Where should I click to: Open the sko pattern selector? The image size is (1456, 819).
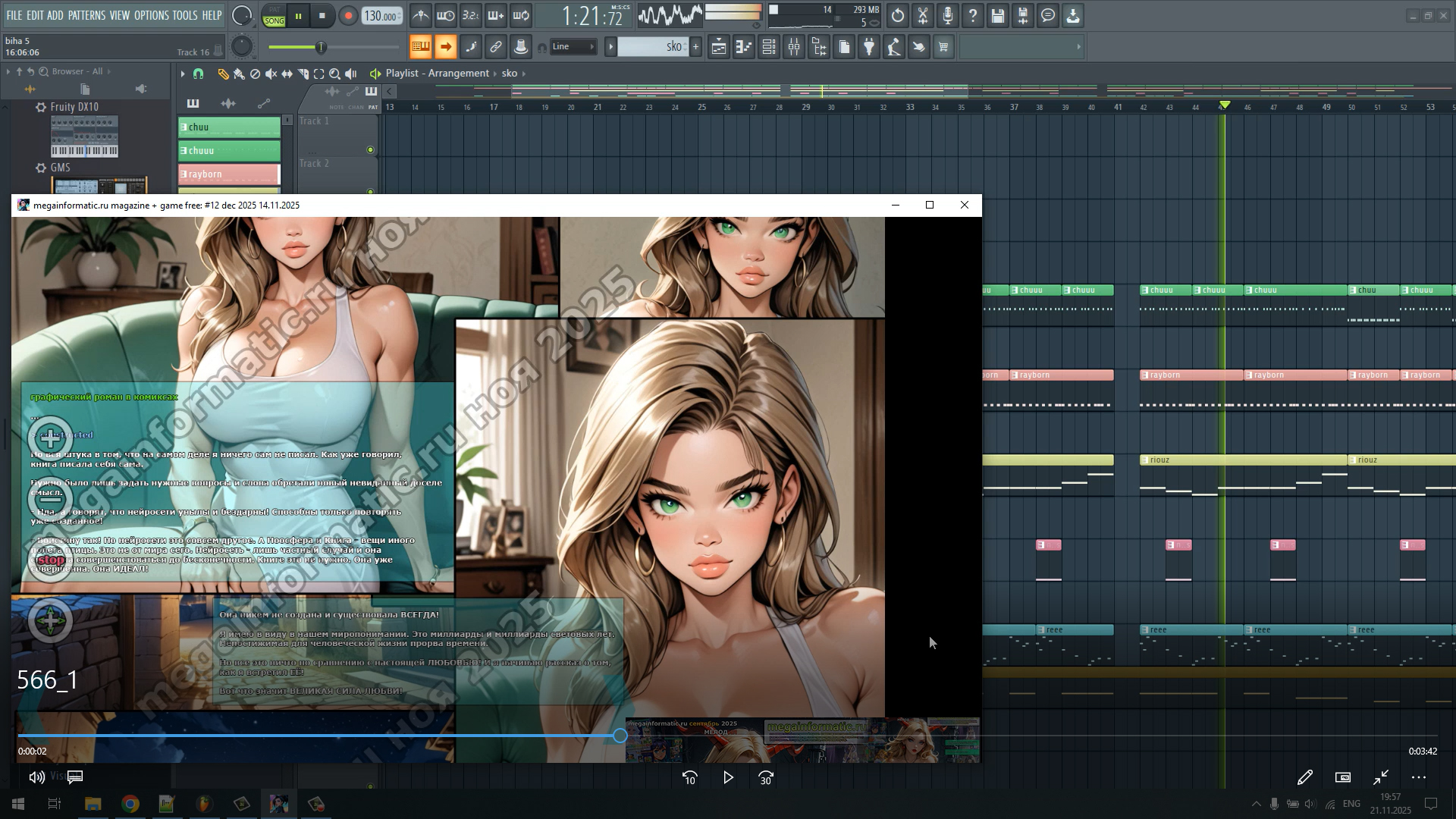(x=652, y=47)
